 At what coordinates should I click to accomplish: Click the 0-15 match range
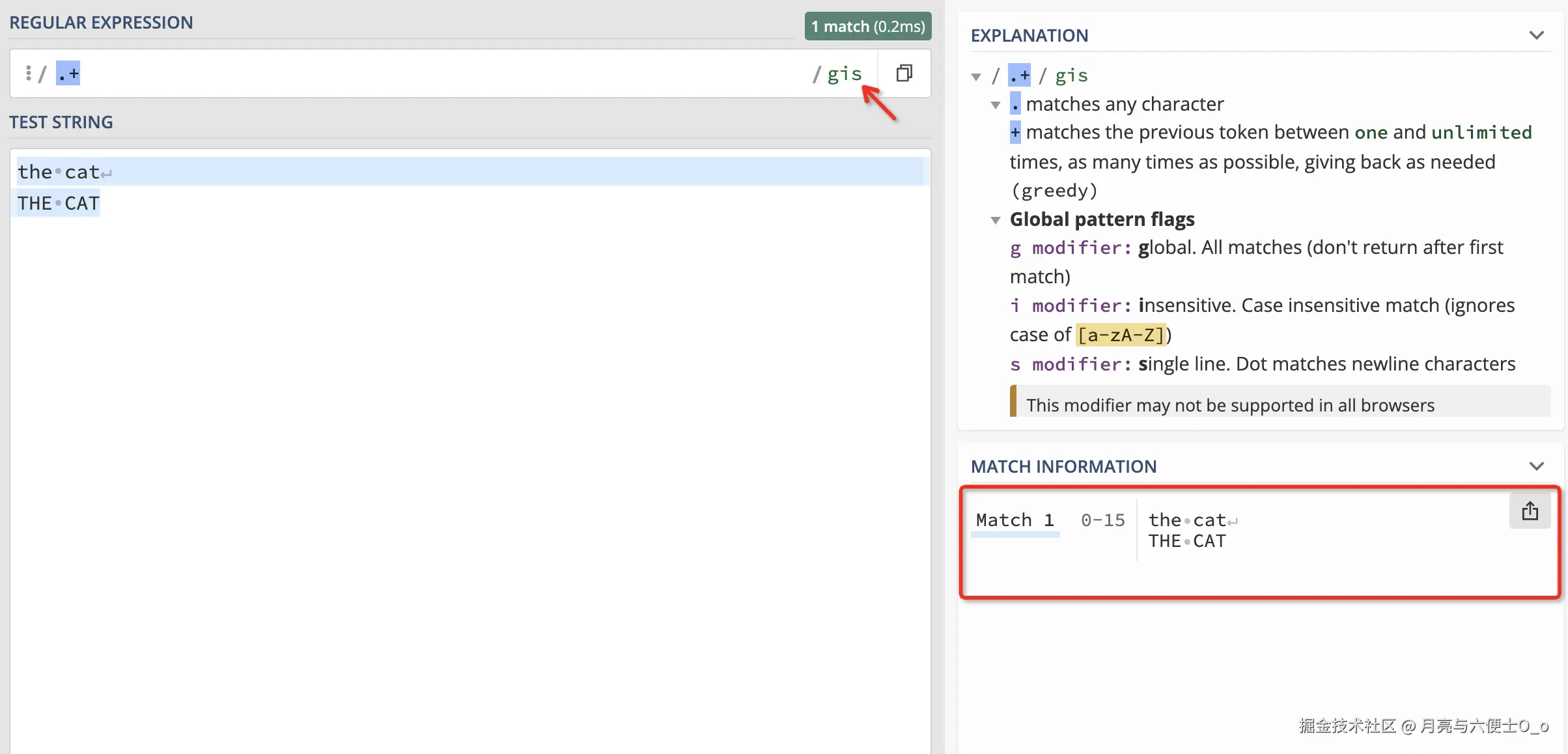[x=1102, y=520]
